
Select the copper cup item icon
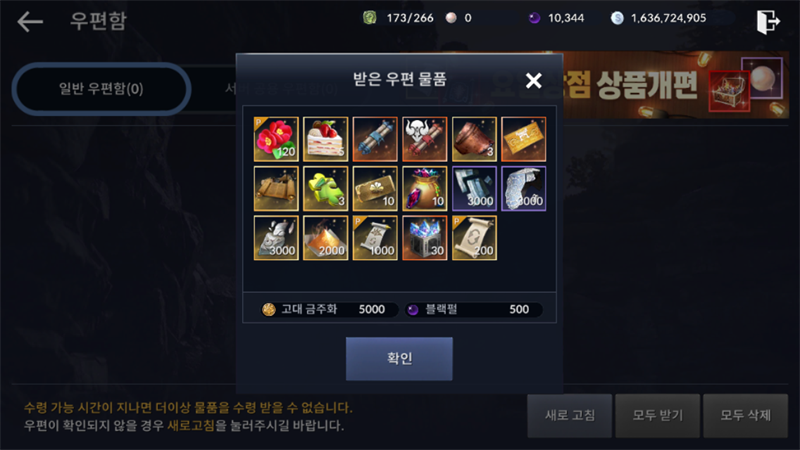pyautogui.click(x=474, y=139)
